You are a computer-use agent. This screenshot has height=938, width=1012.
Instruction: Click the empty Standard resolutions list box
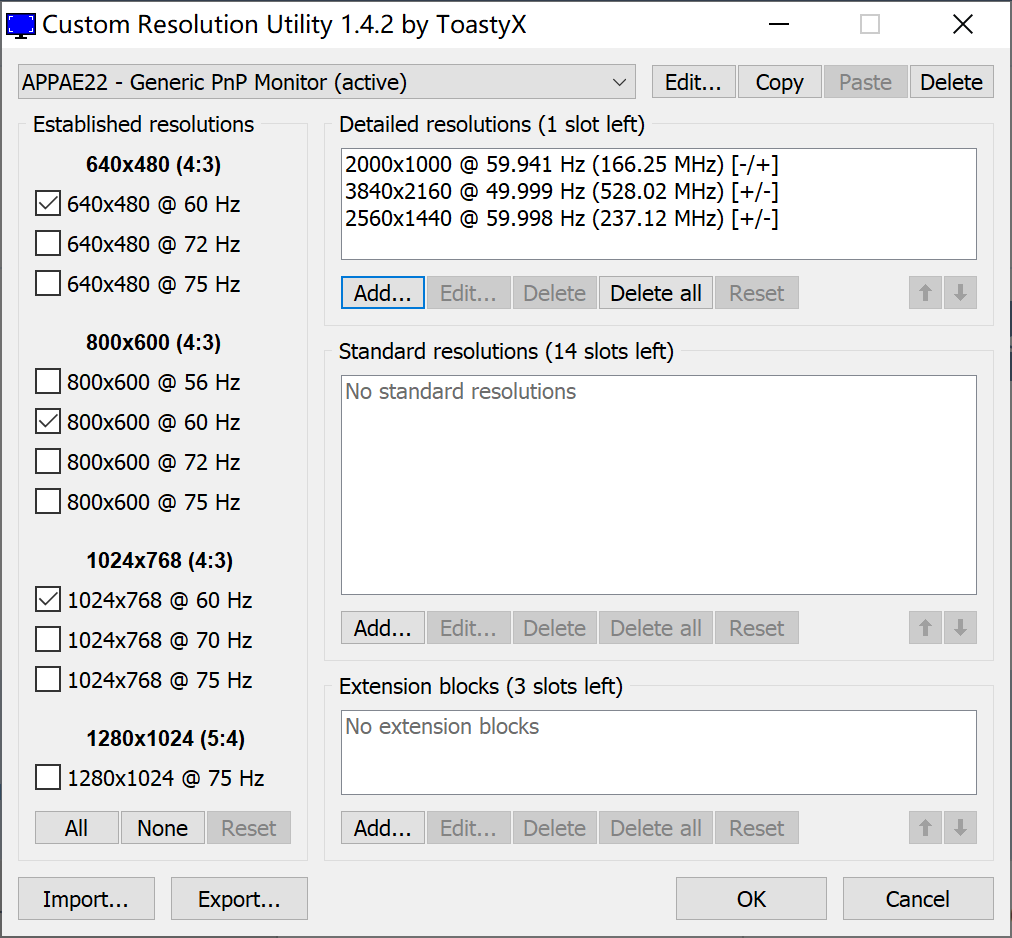659,485
